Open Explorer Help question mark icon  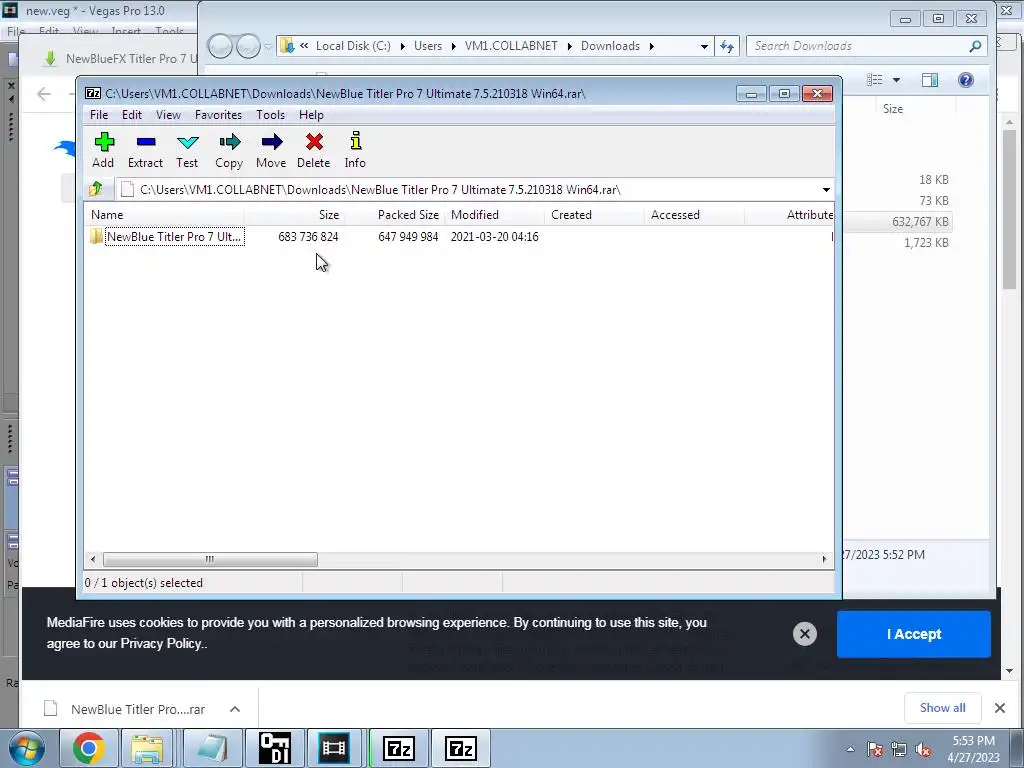[965, 80]
